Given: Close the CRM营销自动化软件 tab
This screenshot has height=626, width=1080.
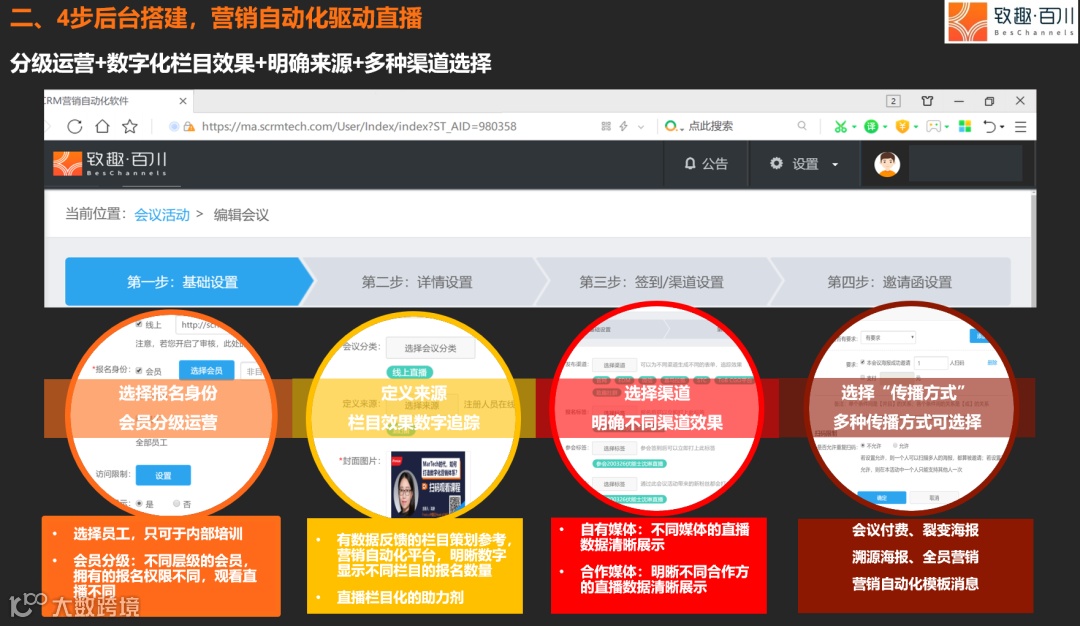Looking at the screenshot, I should 183,101.
